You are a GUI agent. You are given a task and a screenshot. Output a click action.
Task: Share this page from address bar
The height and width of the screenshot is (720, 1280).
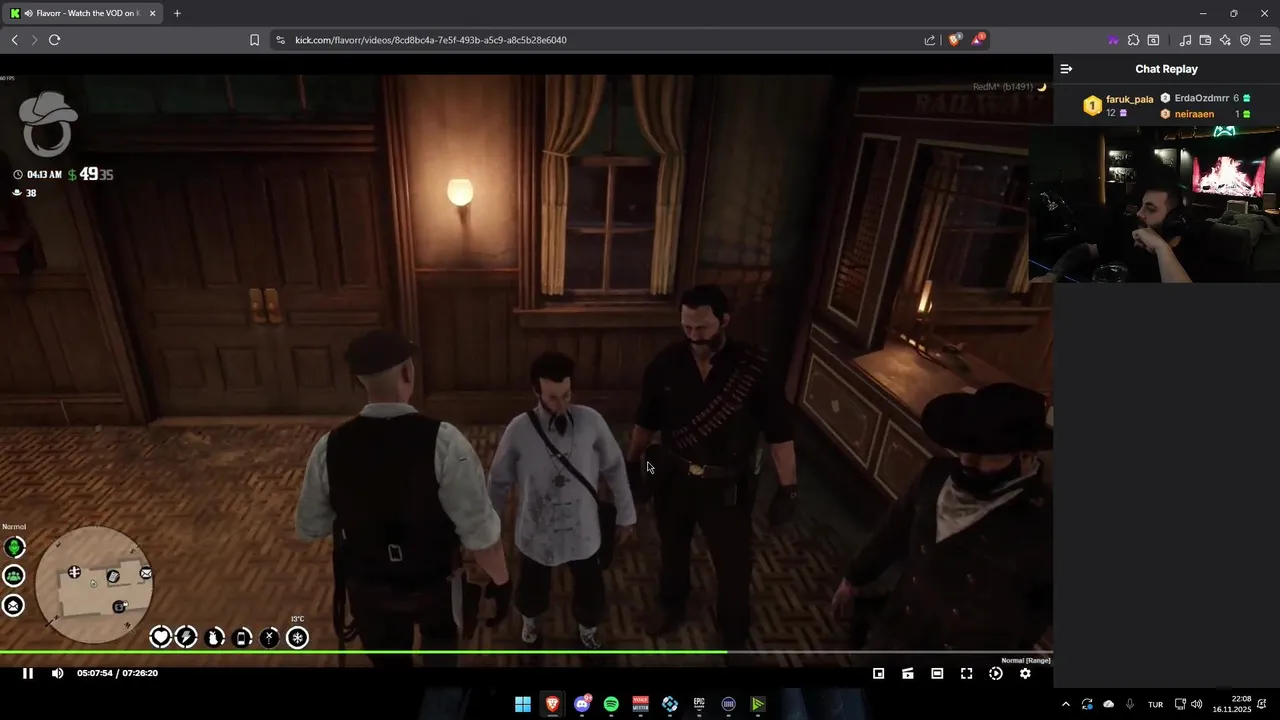coord(930,40)
